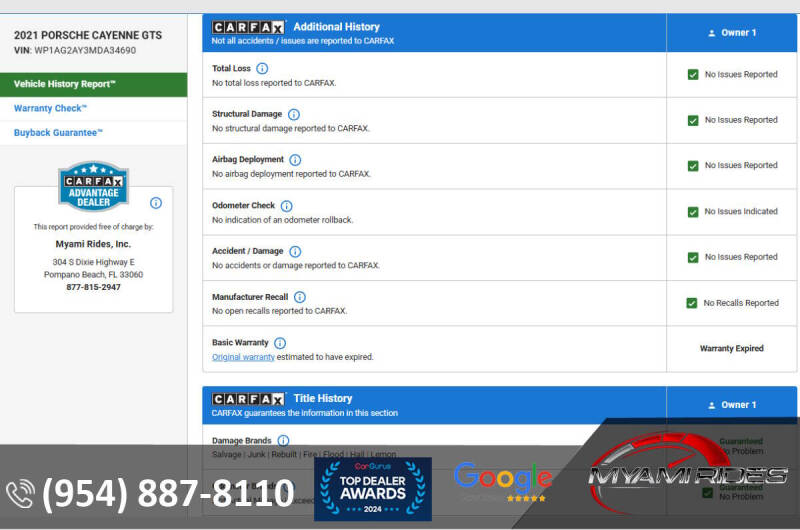This screenshot has height=530, width=800.
Task: Click Manufacturer Recall info icon
Action: coord(300,297)
